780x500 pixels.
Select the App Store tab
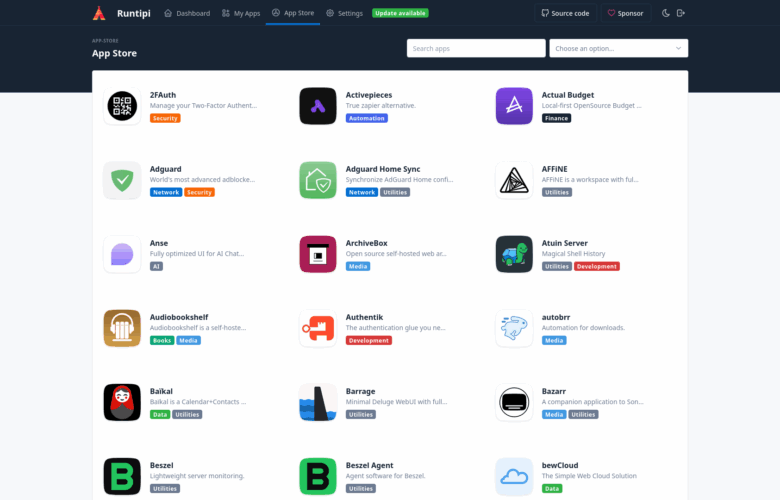293,13
